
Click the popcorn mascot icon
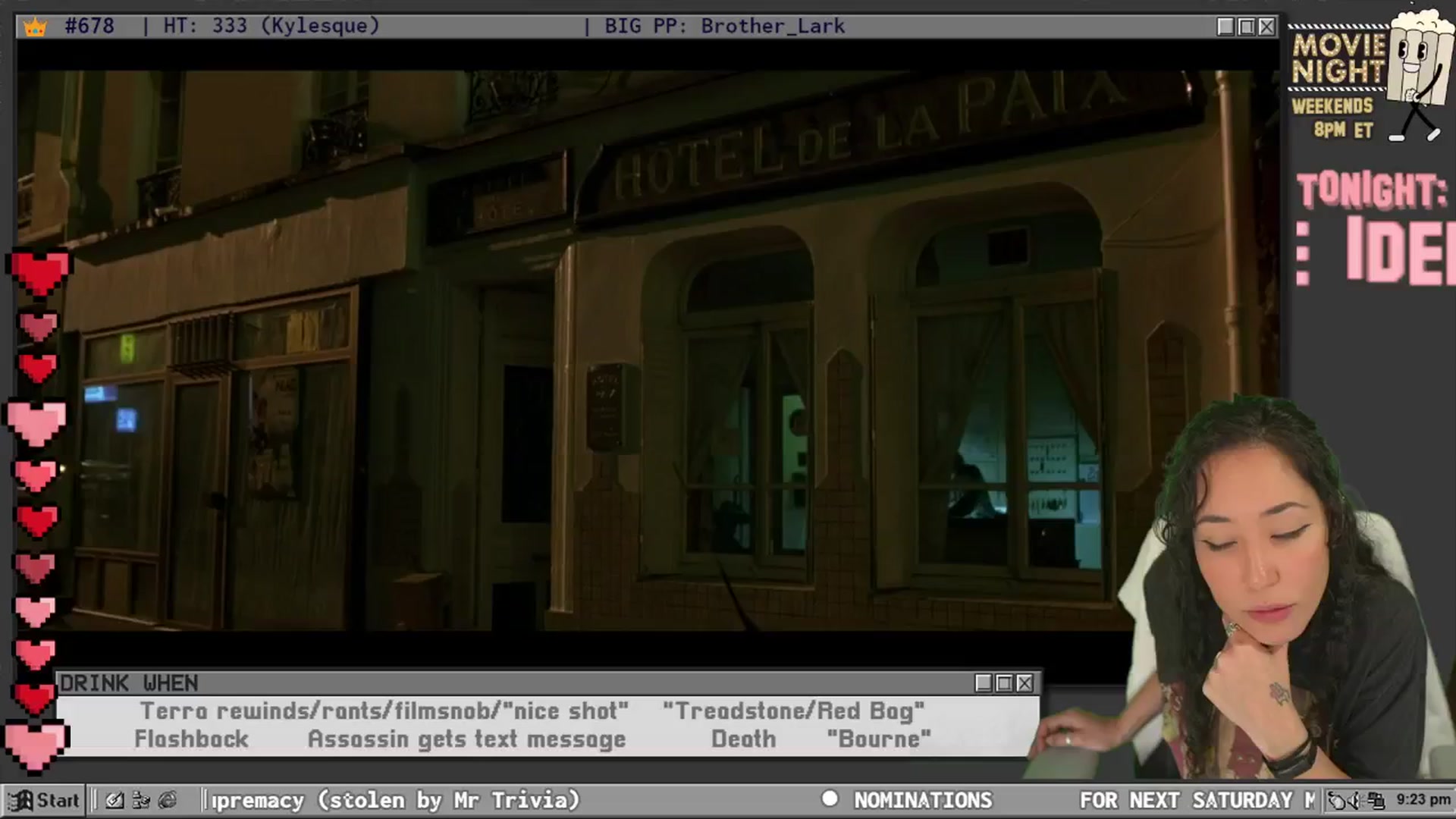pyautogui.click(x=1421, y=74)
